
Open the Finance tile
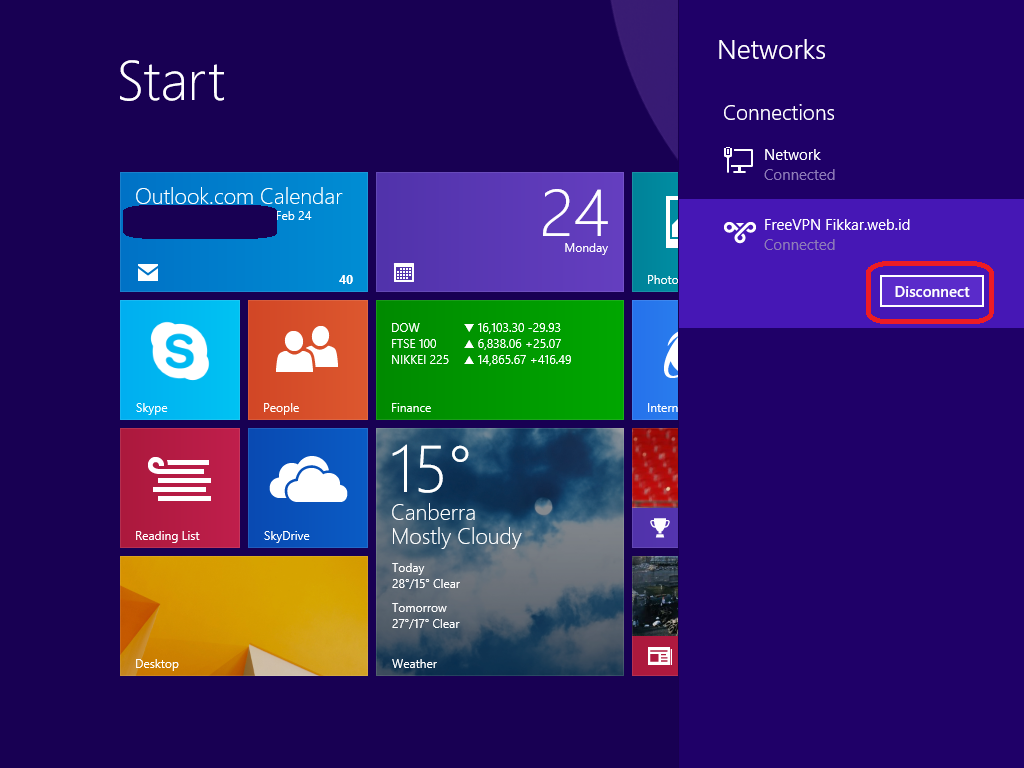tap(500, 360)
